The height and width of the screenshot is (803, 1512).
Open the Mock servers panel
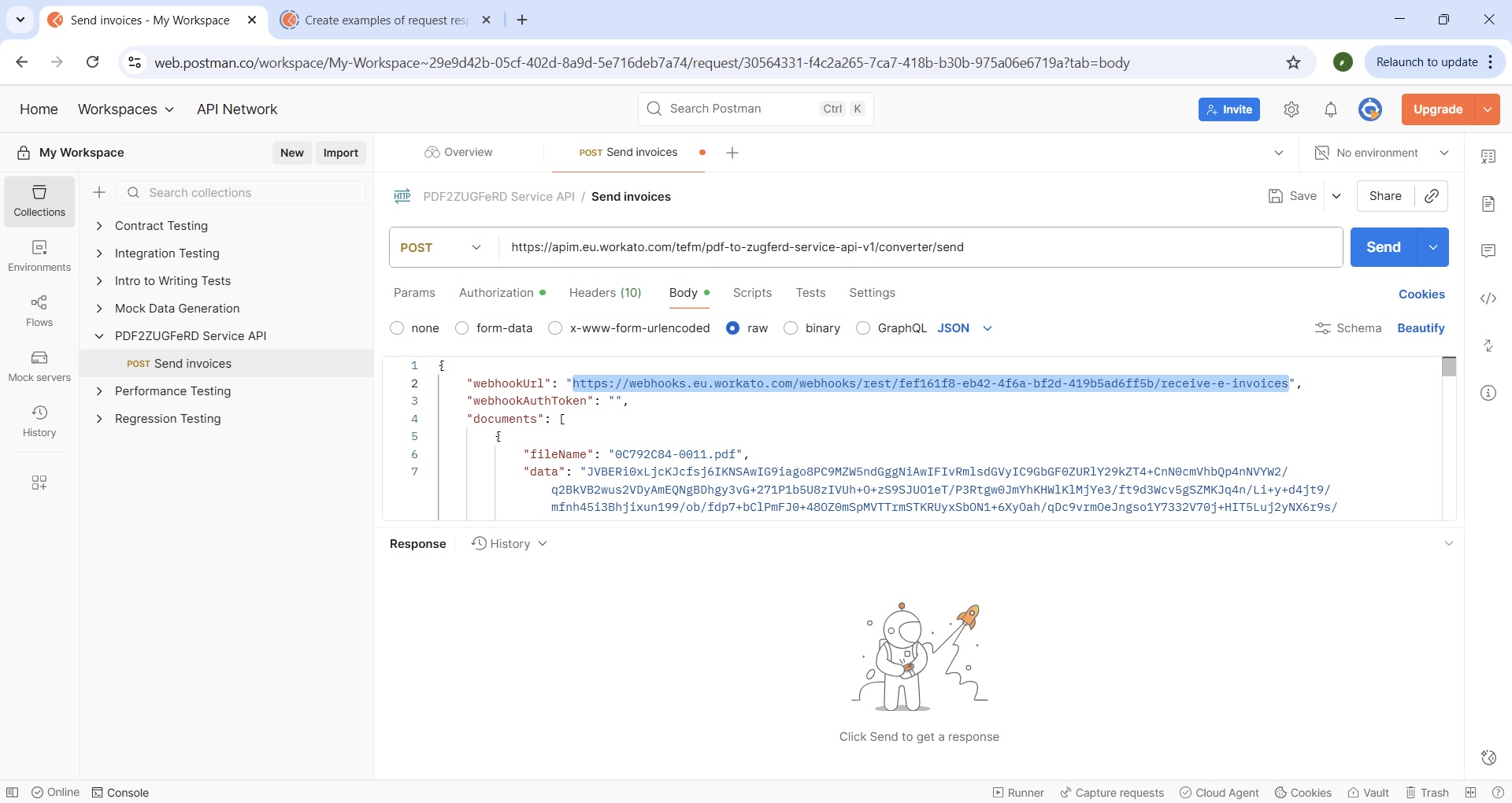coord(39,366)
